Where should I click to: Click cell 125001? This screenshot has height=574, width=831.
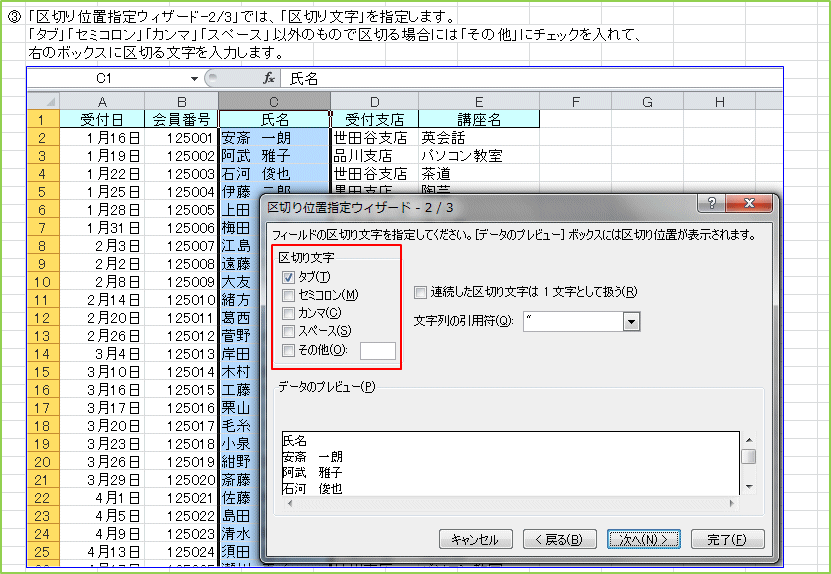(x=181, y=138)
